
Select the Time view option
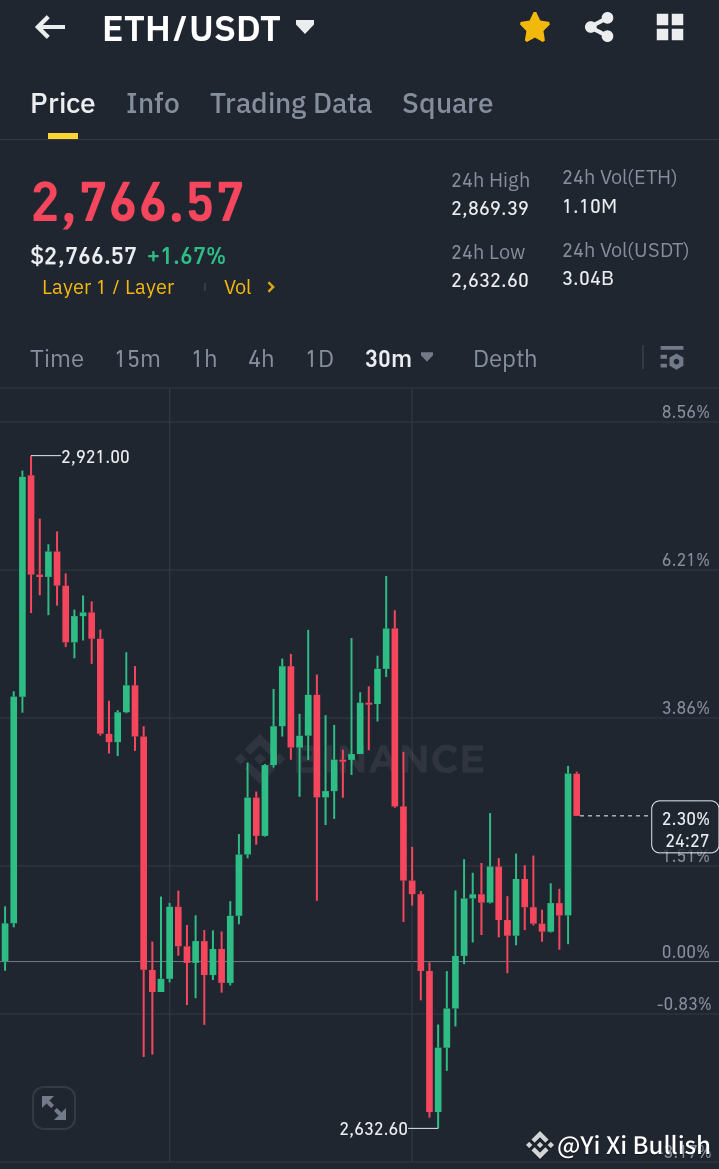pos(56,358)
